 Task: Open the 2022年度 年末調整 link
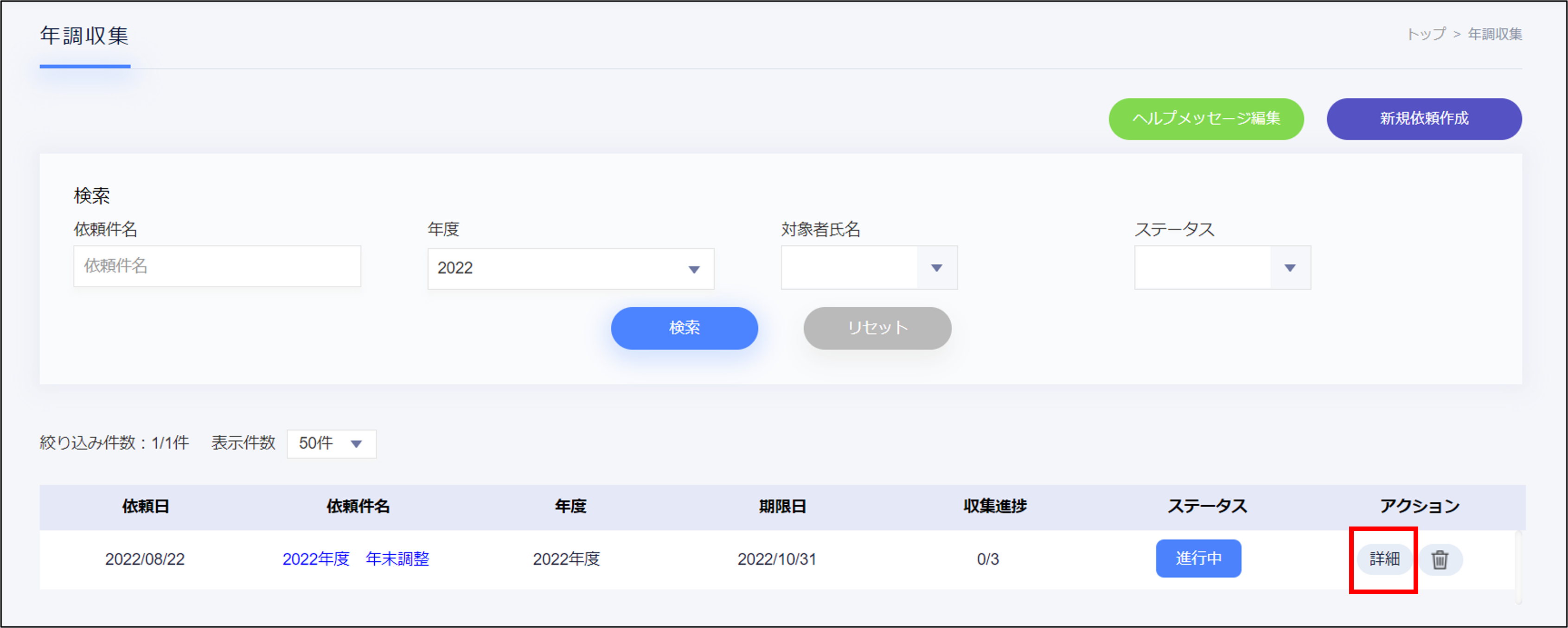click(355, 558)
